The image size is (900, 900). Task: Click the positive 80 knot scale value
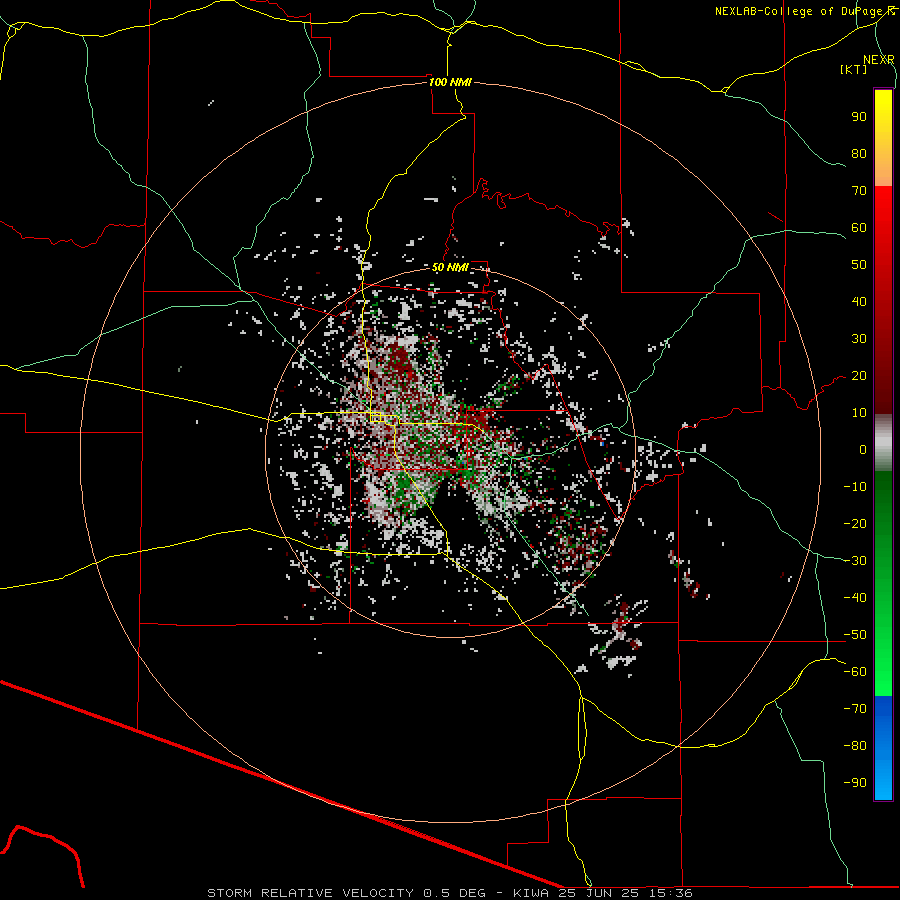(859, 153)
